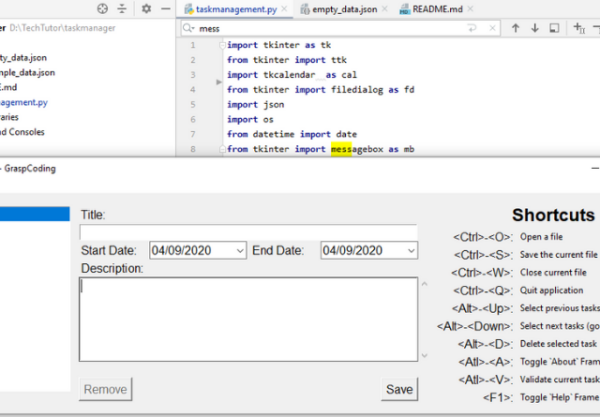Click the locate/scroll-from-source target icon
The image size is (600, 417).
pos(102,8)
